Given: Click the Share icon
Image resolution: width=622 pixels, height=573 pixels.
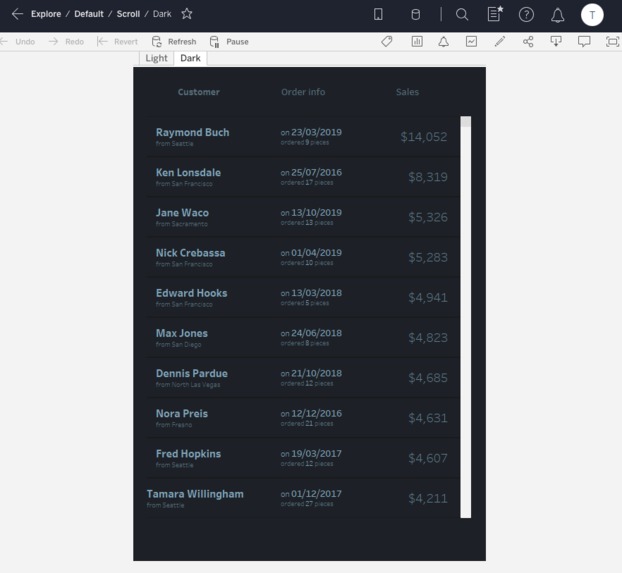Looking at the screenshot, I should click(528, 41).
